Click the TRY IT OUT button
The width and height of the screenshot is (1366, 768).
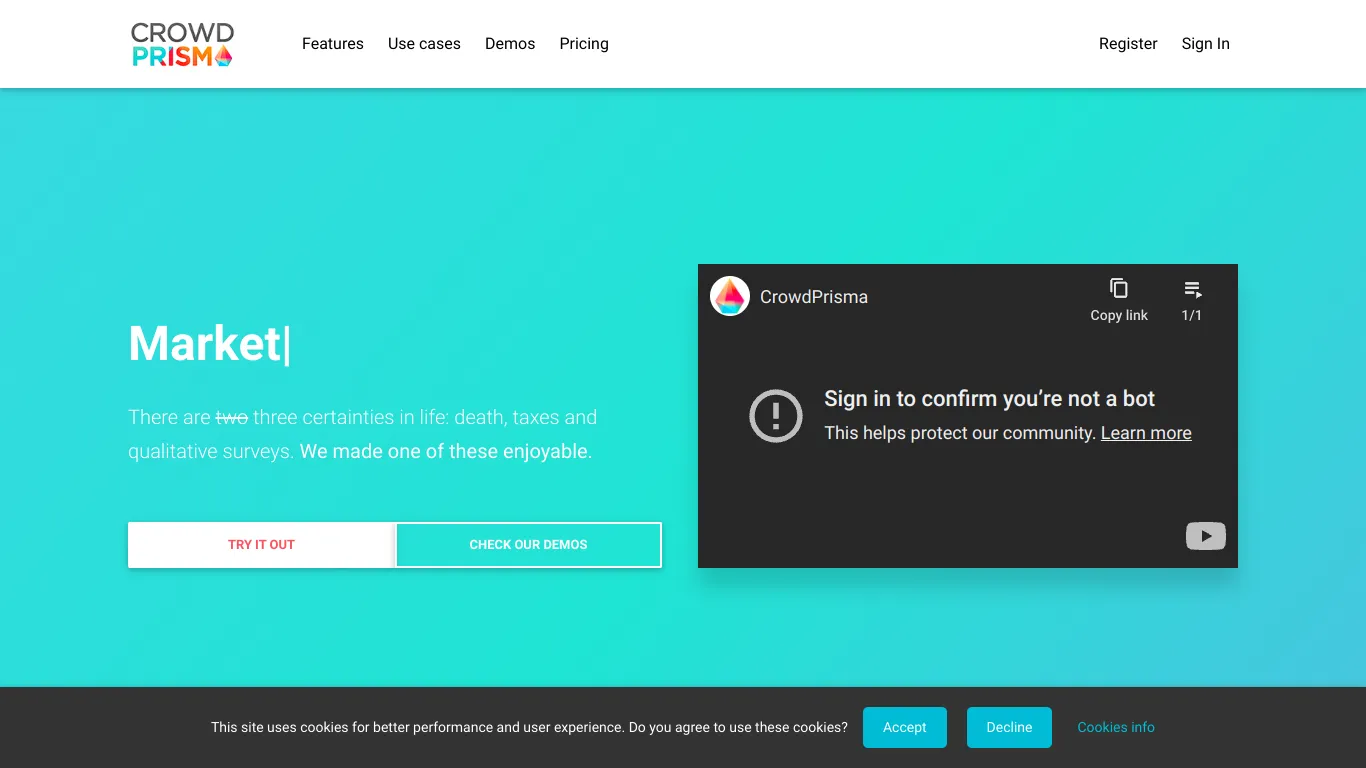click(261, 545)
